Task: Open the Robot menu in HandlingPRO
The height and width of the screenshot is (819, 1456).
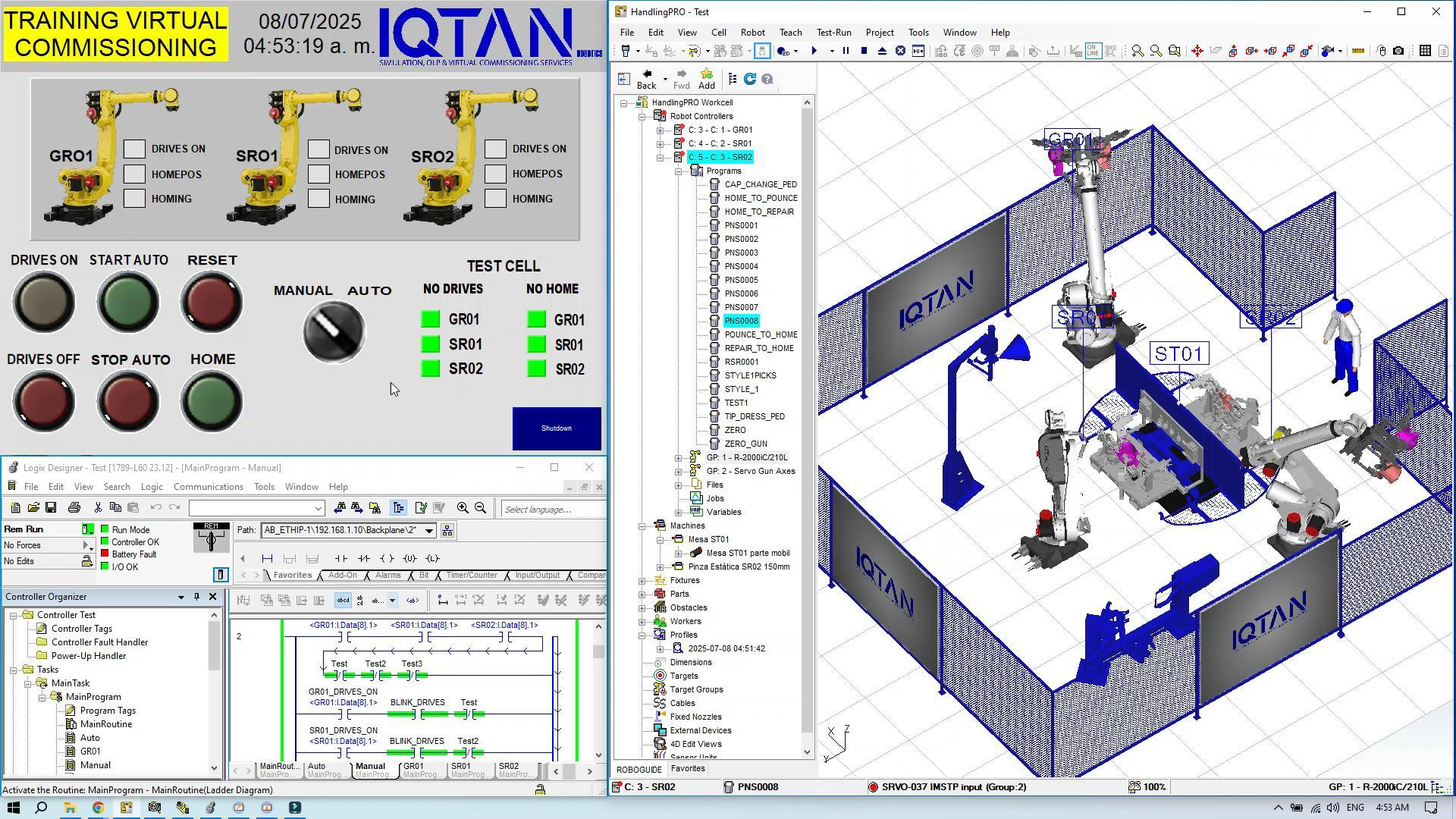Action: click(752, 33)
